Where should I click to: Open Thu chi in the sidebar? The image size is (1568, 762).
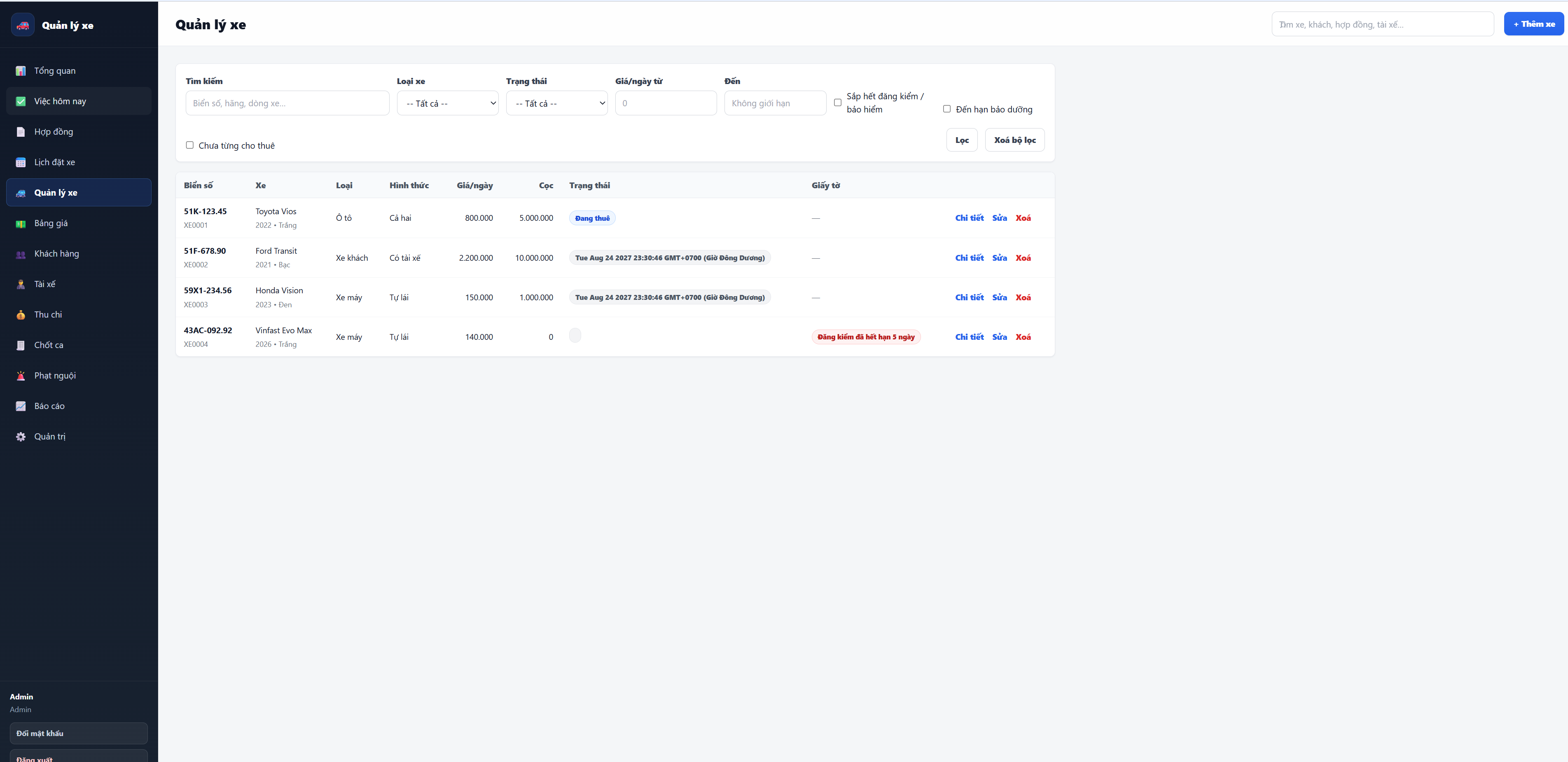coord(79,315)
